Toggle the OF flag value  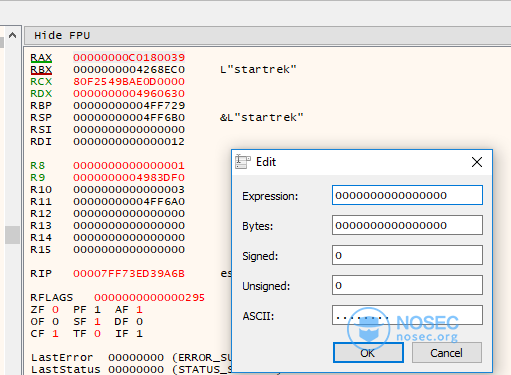tap(55, 322)
